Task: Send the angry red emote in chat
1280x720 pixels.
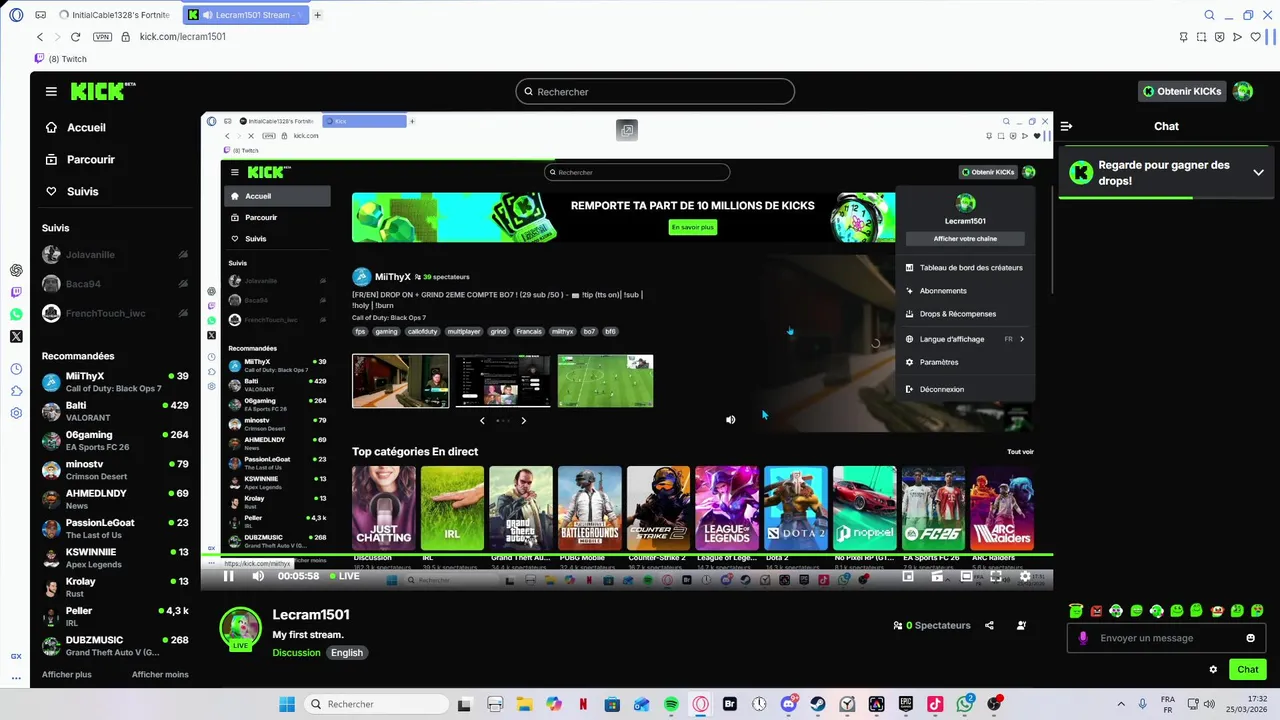Action: coord(1096,610)
